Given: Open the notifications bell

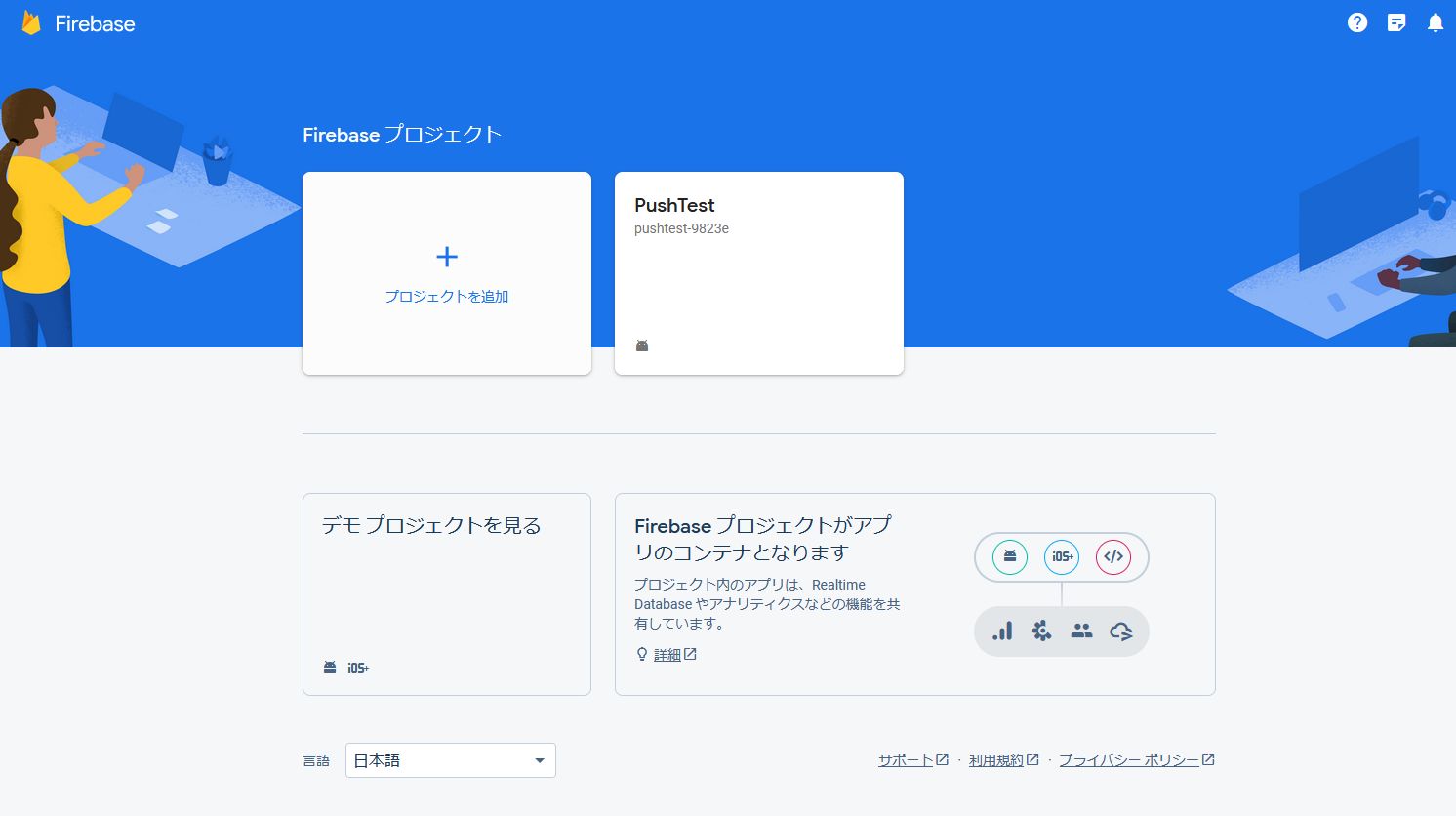Looking at the screenshot, I should [1436, 22].
